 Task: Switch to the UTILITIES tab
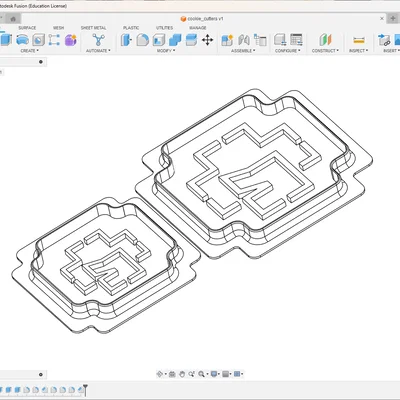click(164, 28)
